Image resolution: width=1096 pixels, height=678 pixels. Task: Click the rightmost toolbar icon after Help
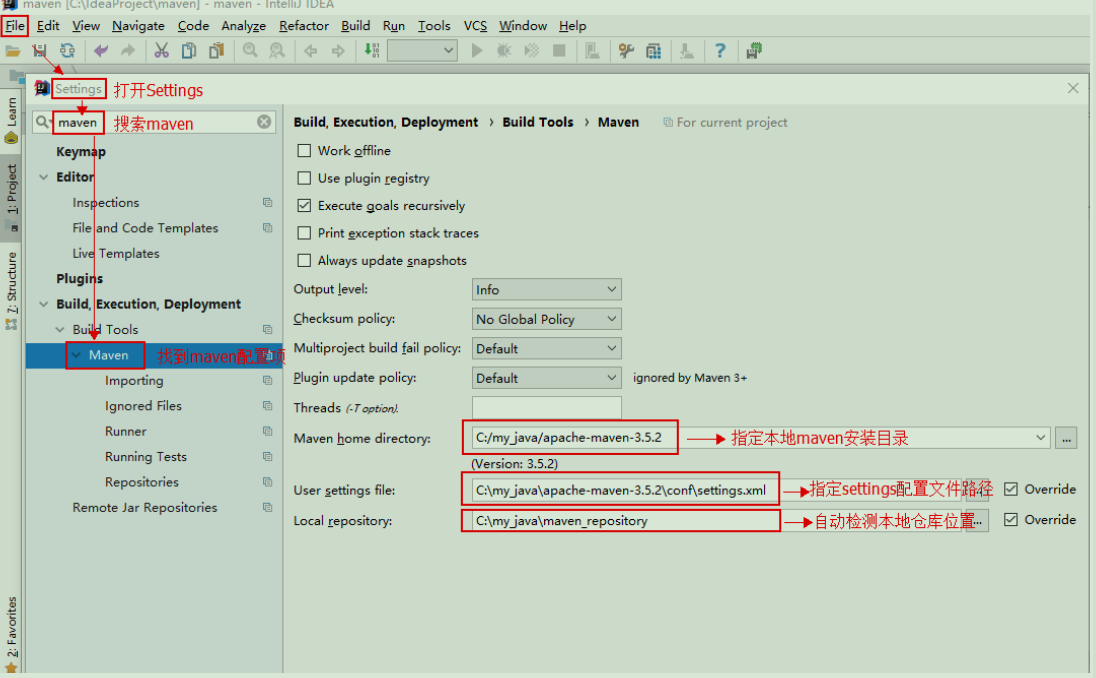point(754,51)
